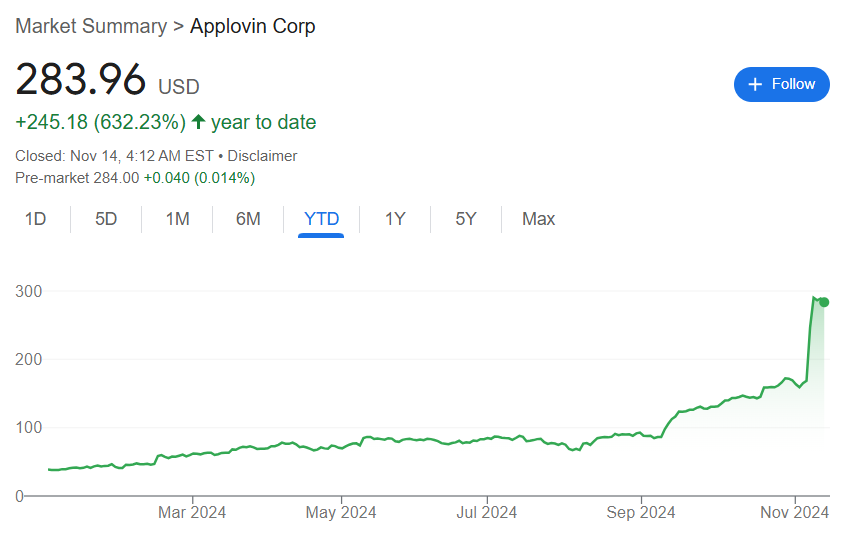Click the Market Summary breadcrumb link
Image resolution: width=858 pixels, height=533 pixels.
(91, 26)
